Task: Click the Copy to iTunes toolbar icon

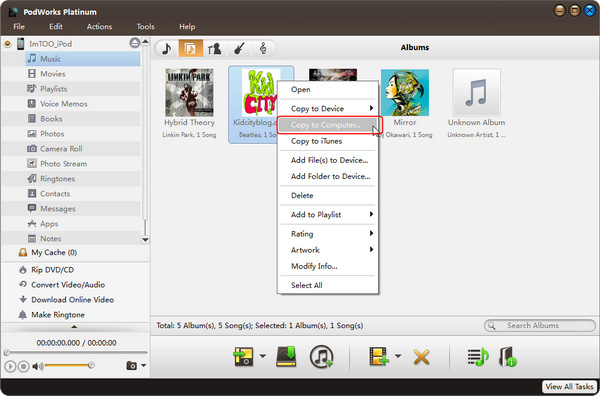Action: 321,357
